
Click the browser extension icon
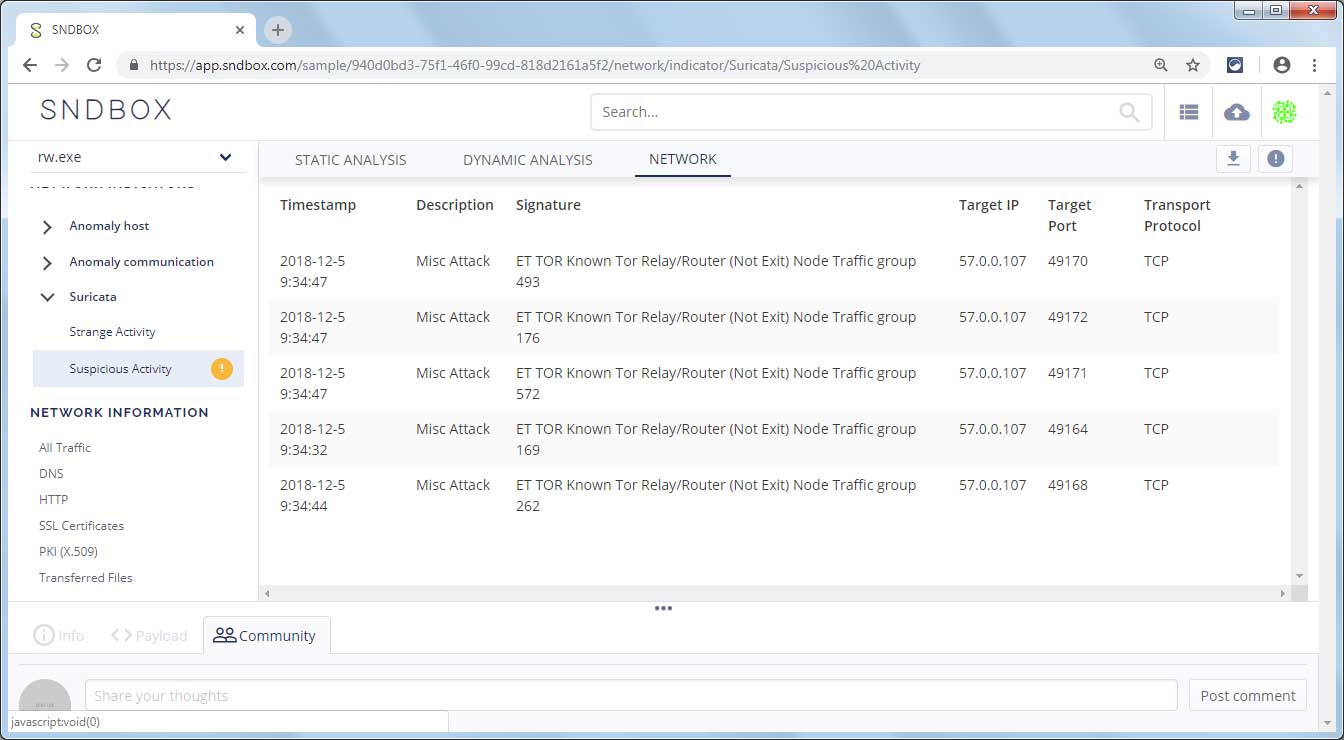1235,65
